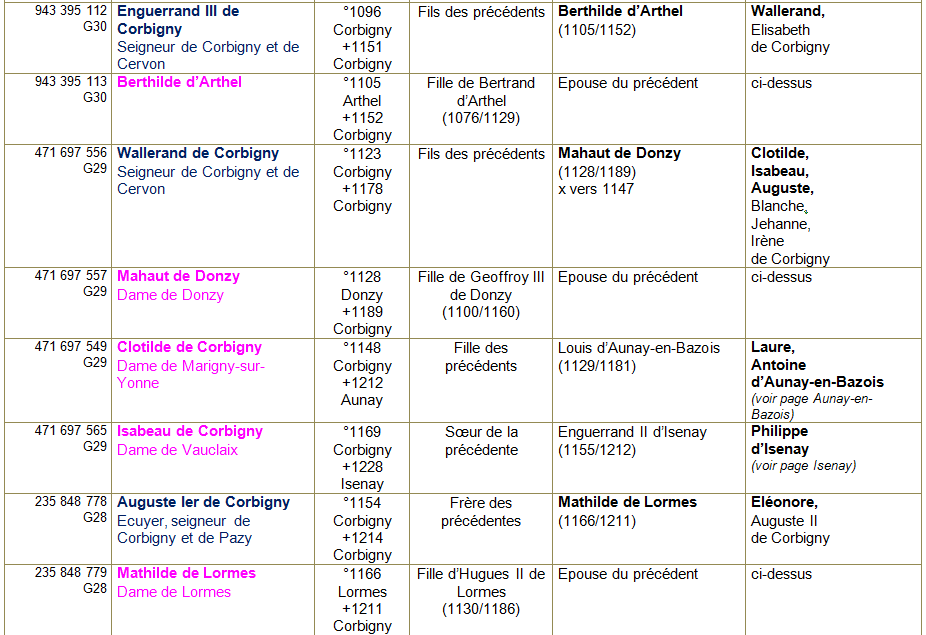The image size is (926, 635).
Task: Select the title Ecuyer, seigneur de Corbigny et de Pazy
Action: pos(184,530)
